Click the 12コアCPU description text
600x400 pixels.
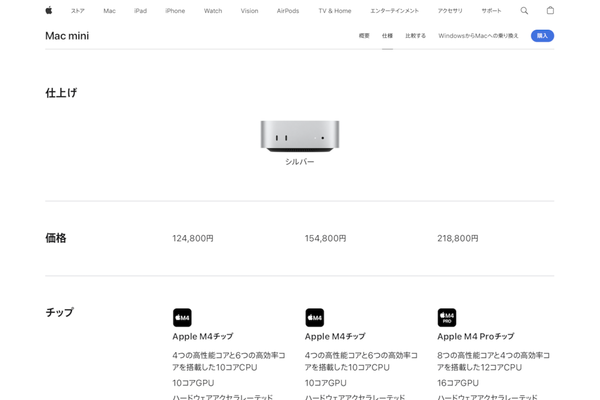[x=494, y=361]
